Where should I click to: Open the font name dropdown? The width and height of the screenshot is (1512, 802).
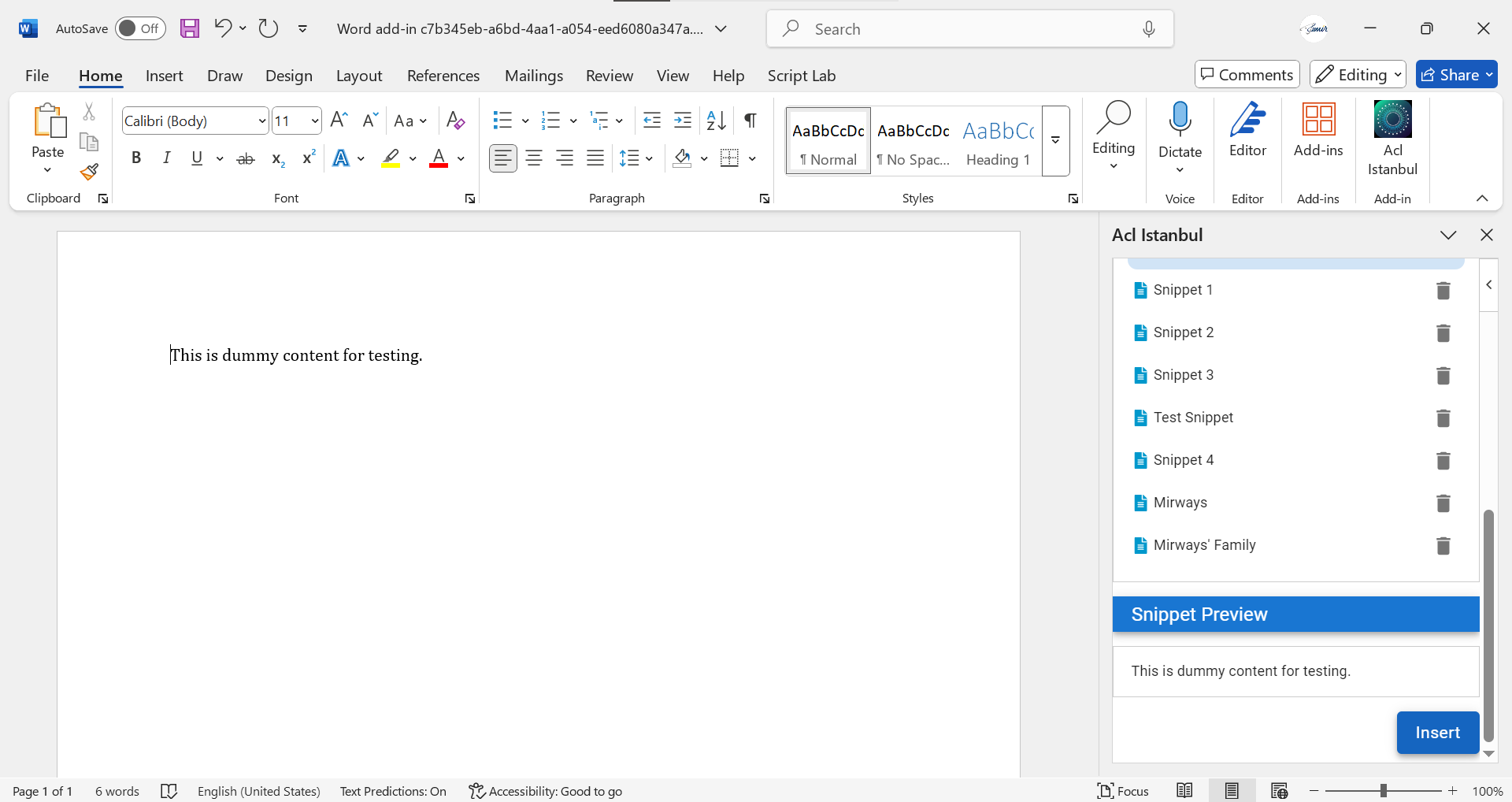(x=262, y=121)
